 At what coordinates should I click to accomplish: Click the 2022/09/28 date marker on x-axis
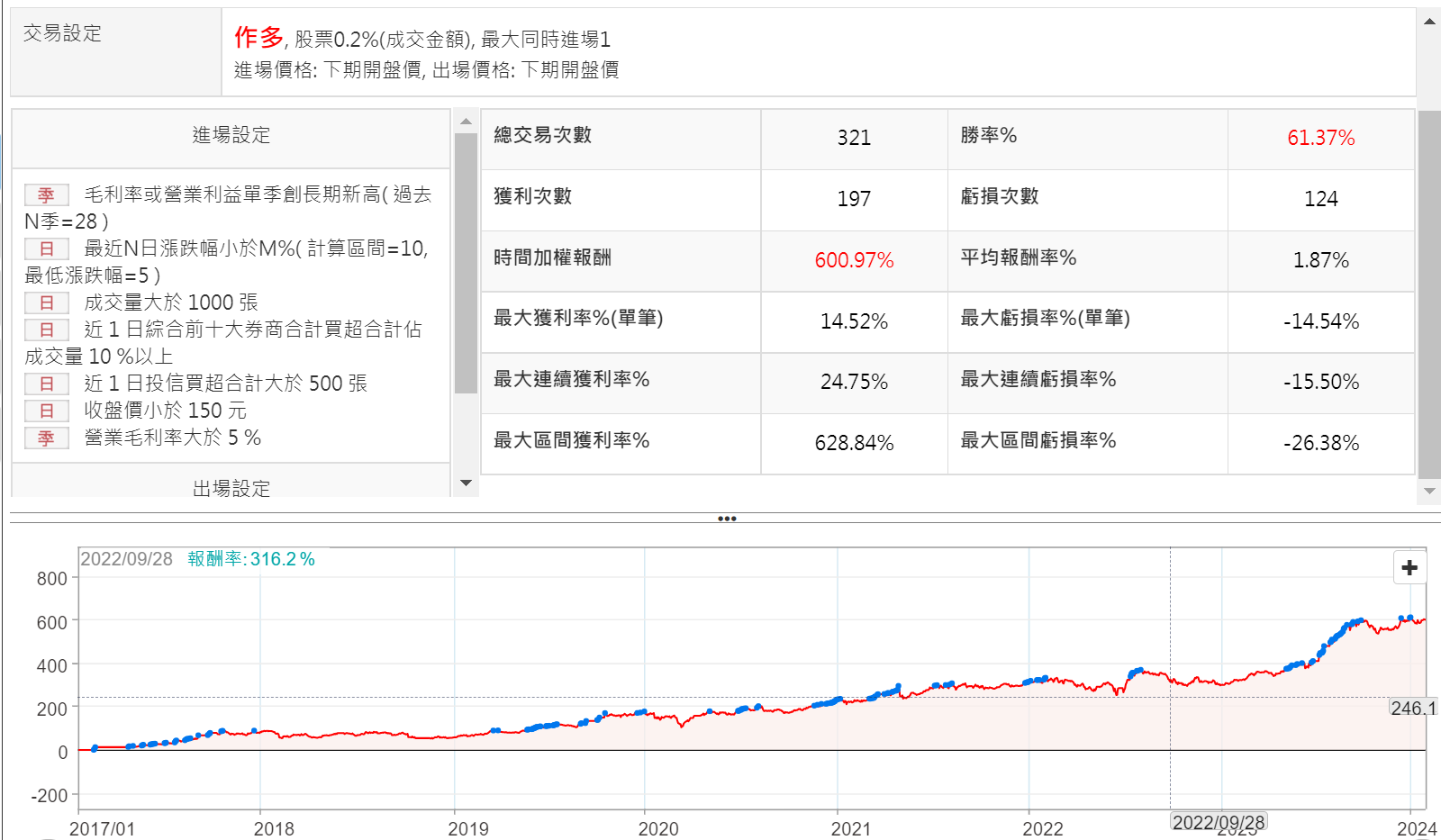point(1219,822)
